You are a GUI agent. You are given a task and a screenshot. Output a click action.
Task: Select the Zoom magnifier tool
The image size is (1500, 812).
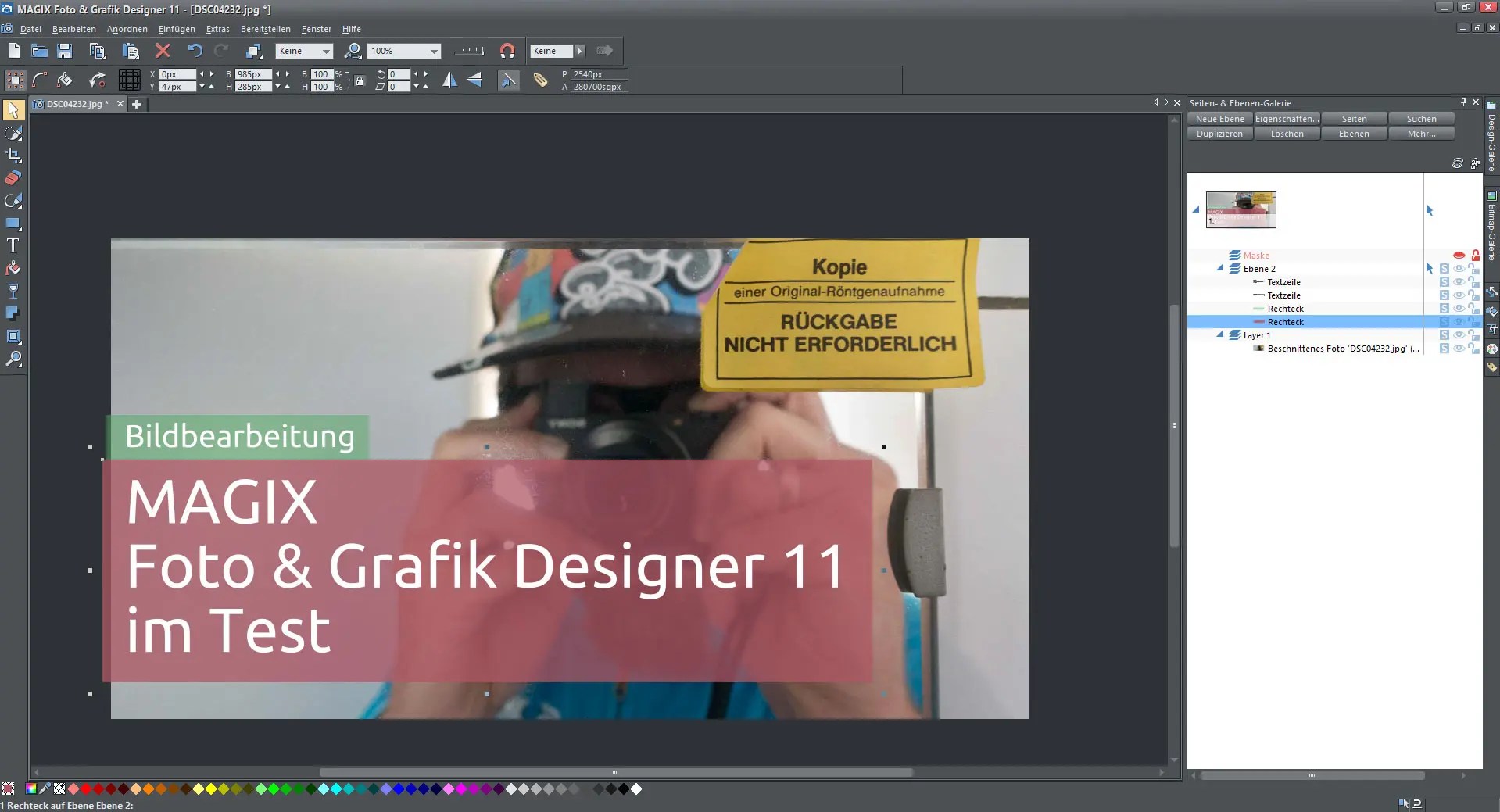click(13, 359)
